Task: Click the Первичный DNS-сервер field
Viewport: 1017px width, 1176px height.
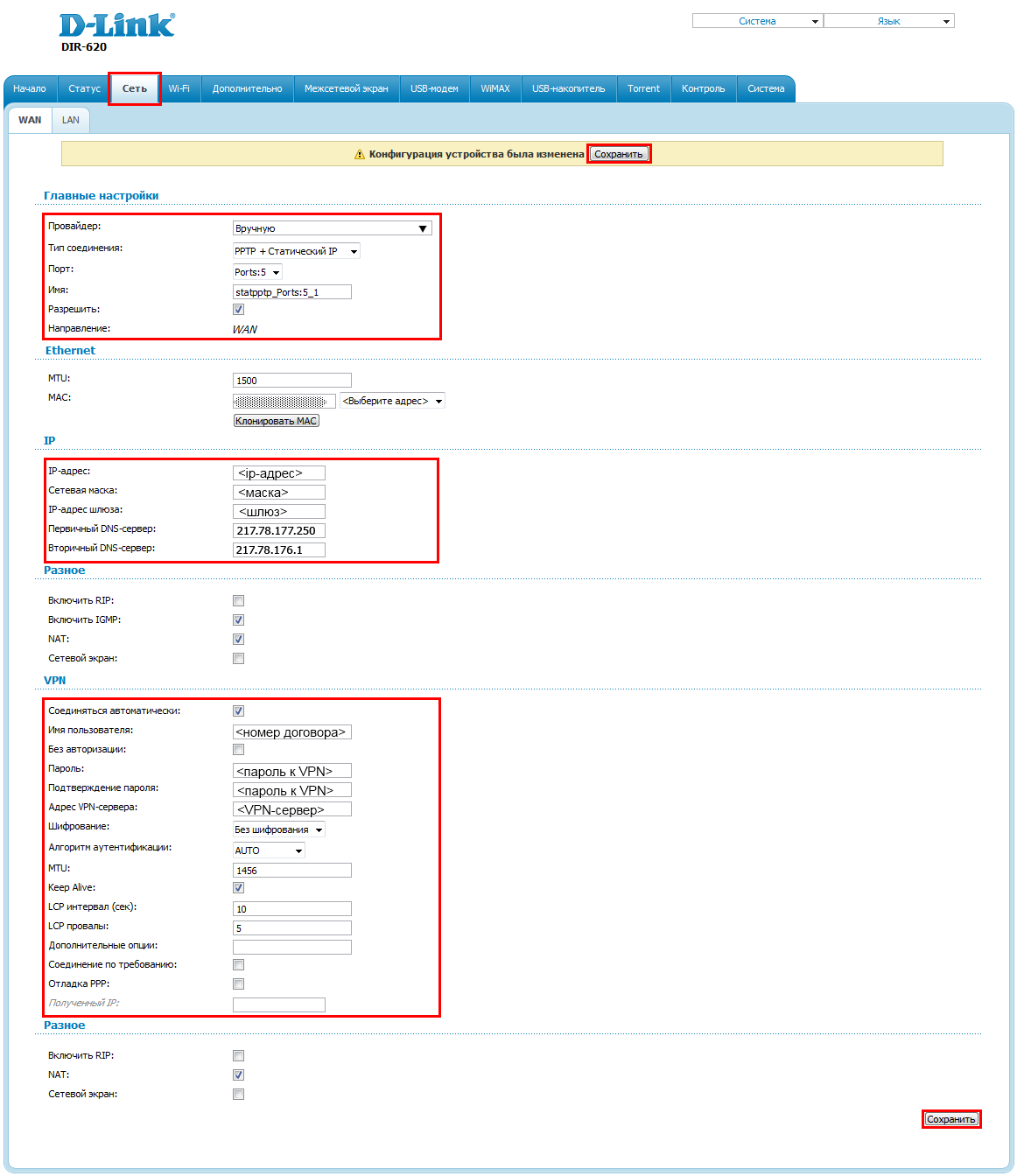Action: point(279,530)
